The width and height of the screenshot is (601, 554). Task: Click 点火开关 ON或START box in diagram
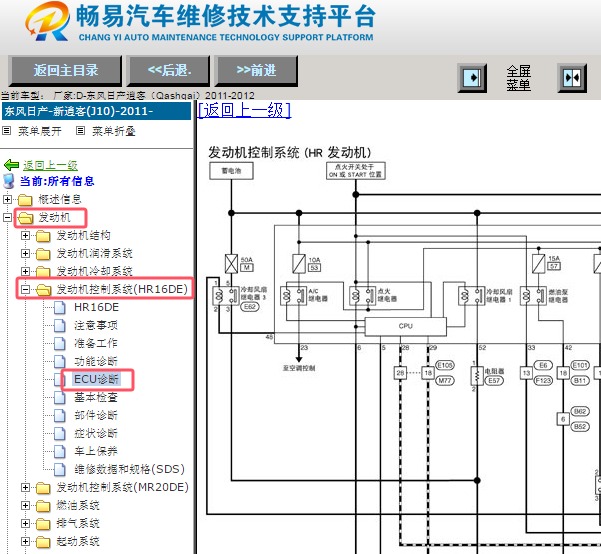click(x=356, y=171)
